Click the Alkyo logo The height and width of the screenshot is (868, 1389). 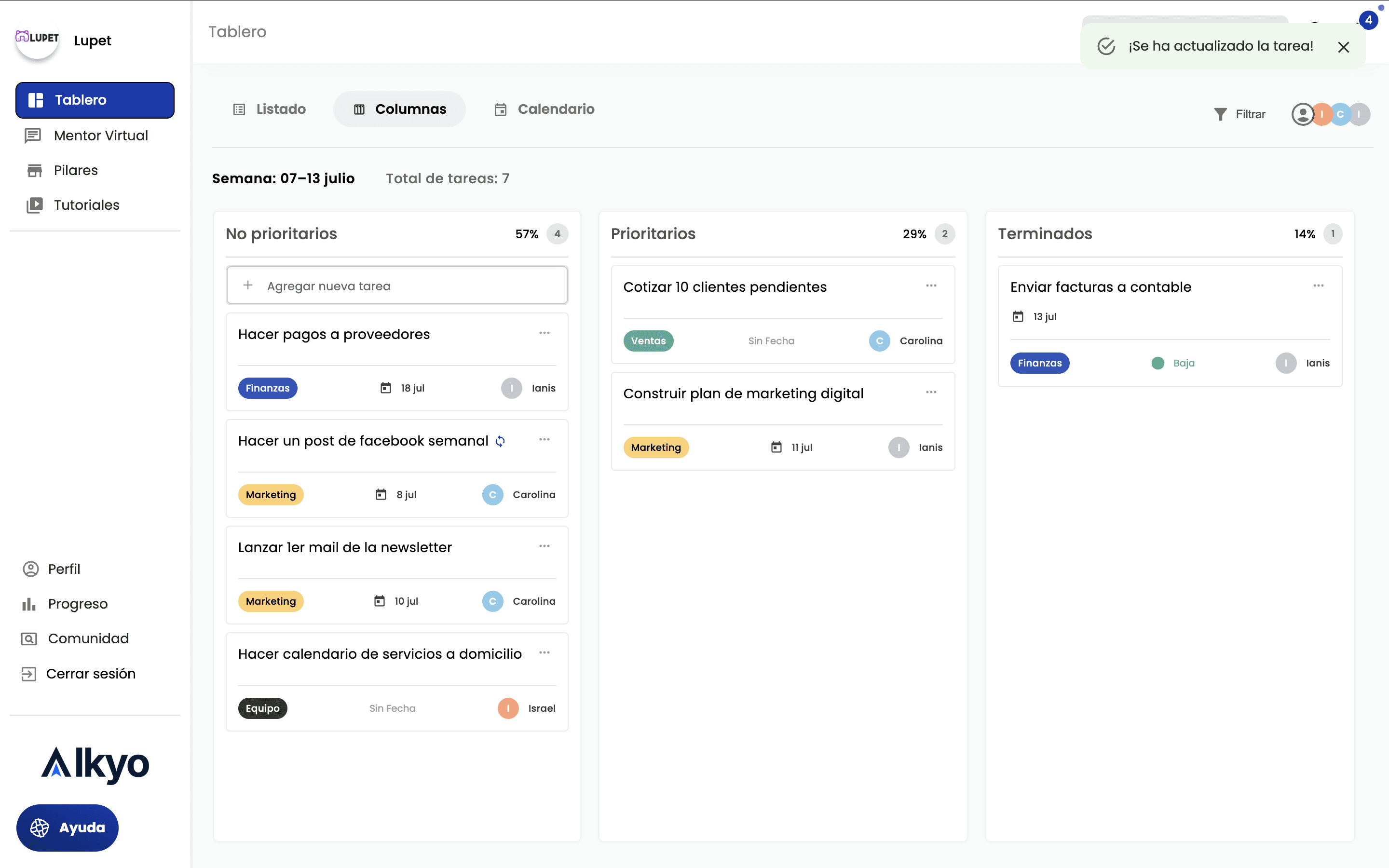tap(95, 765)
